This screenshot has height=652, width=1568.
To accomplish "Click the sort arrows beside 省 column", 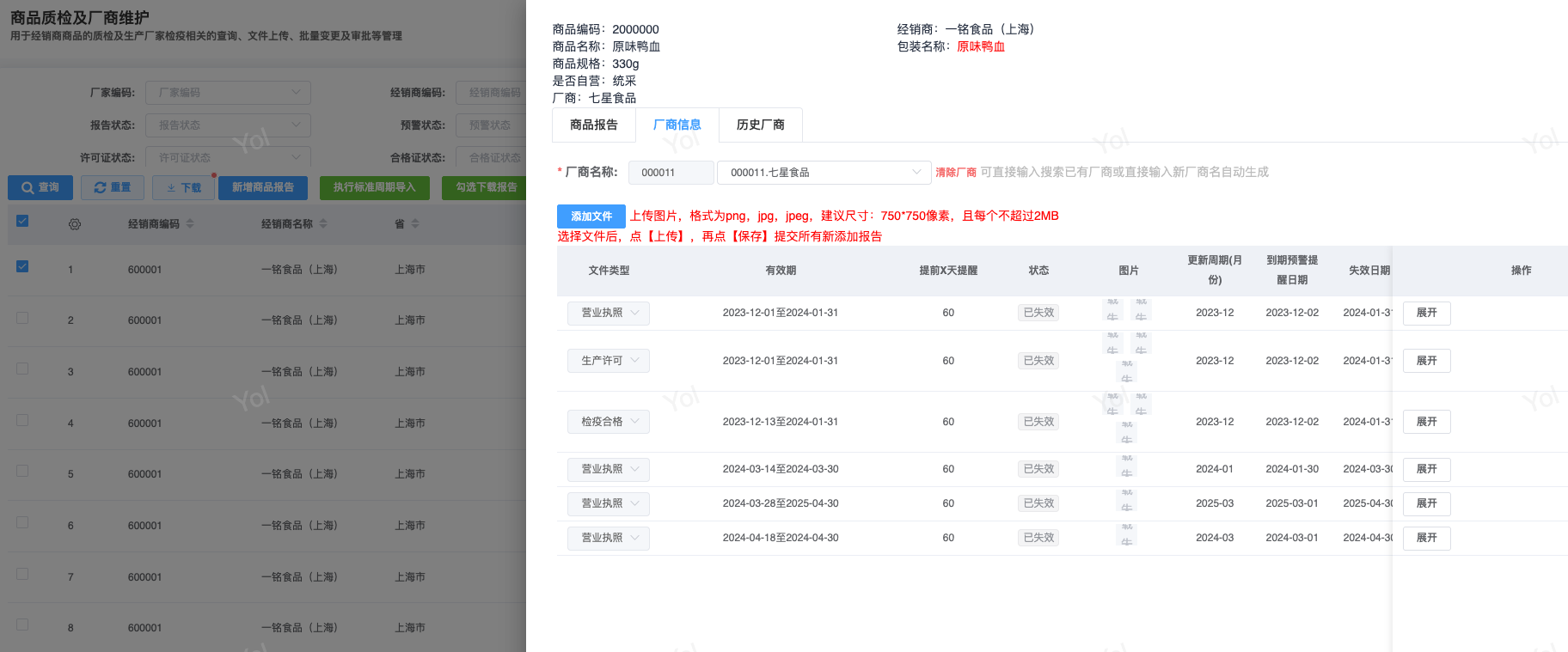I will coord(415,223).
